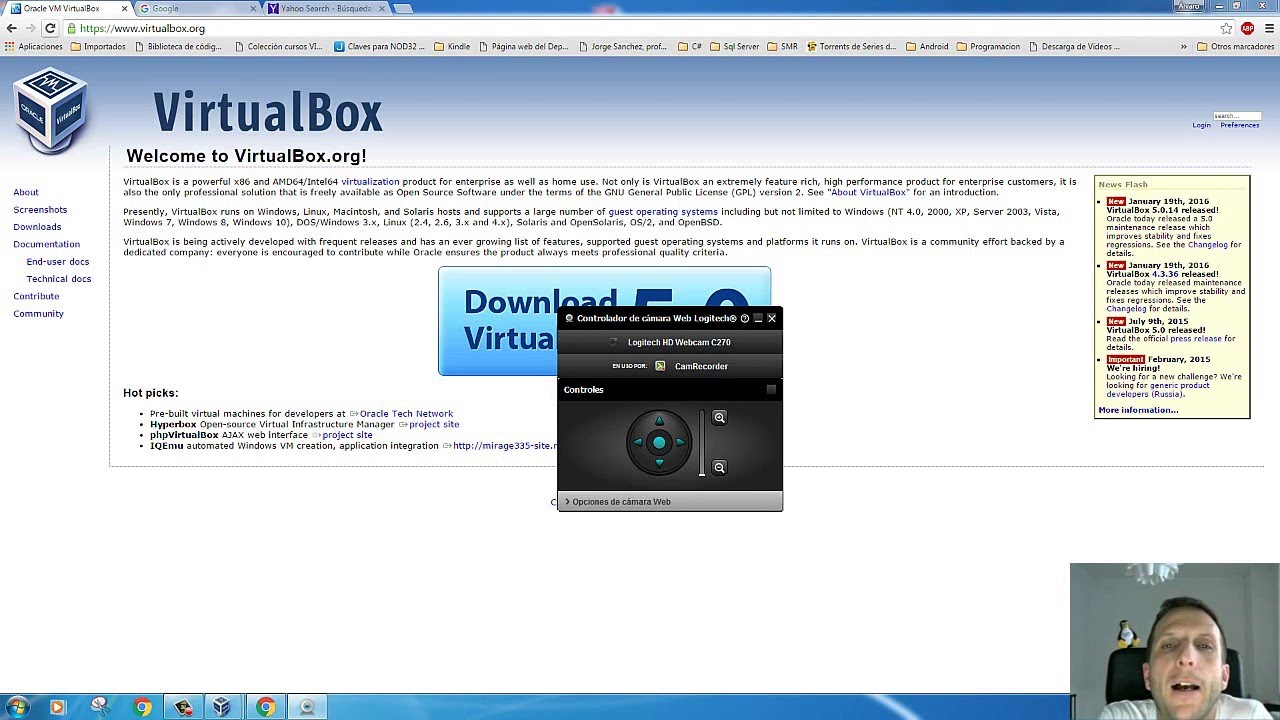The height and width of the screenshot is (720, 1280).
Task: Open the 'Otros marcadores' folder
Action: [x=1236, y=46]
